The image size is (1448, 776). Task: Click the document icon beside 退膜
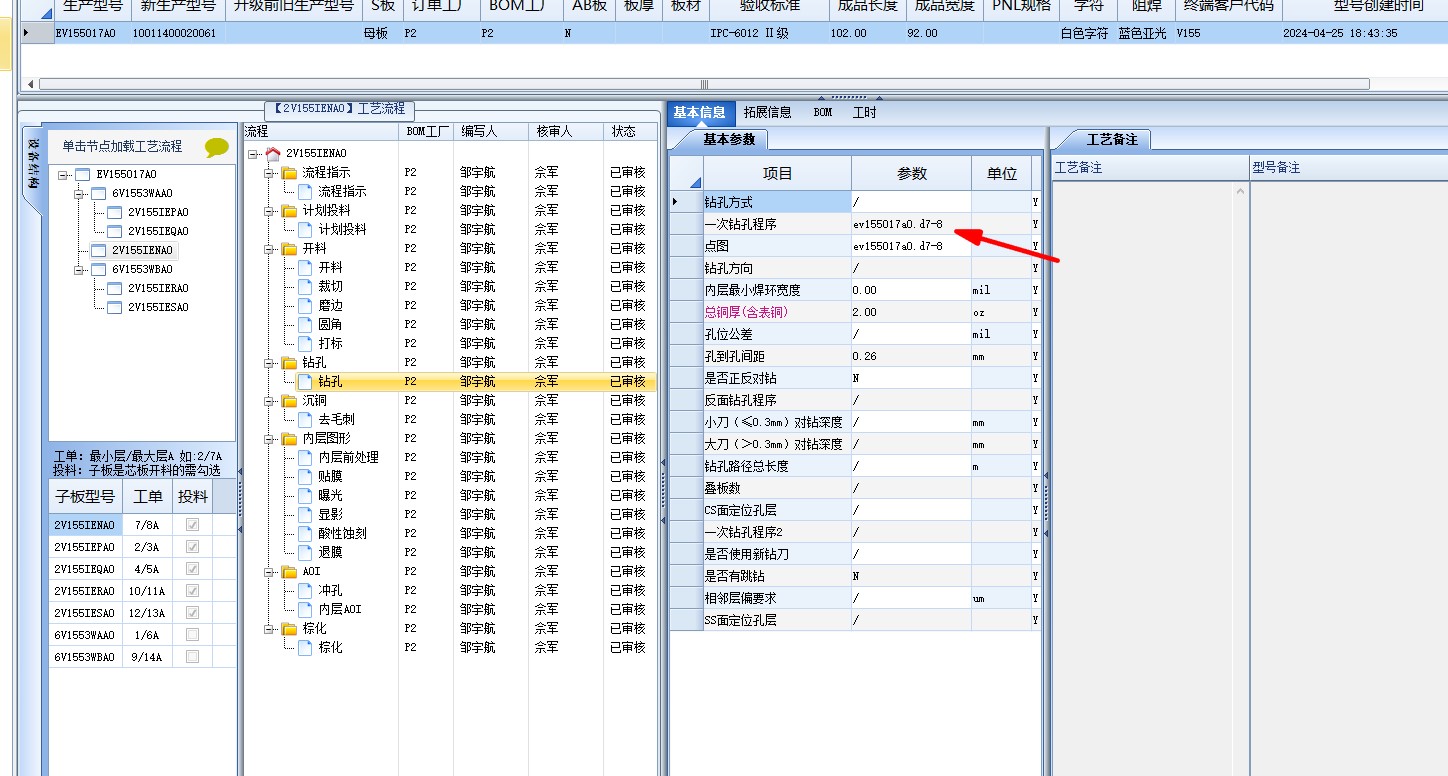point(305,552)
